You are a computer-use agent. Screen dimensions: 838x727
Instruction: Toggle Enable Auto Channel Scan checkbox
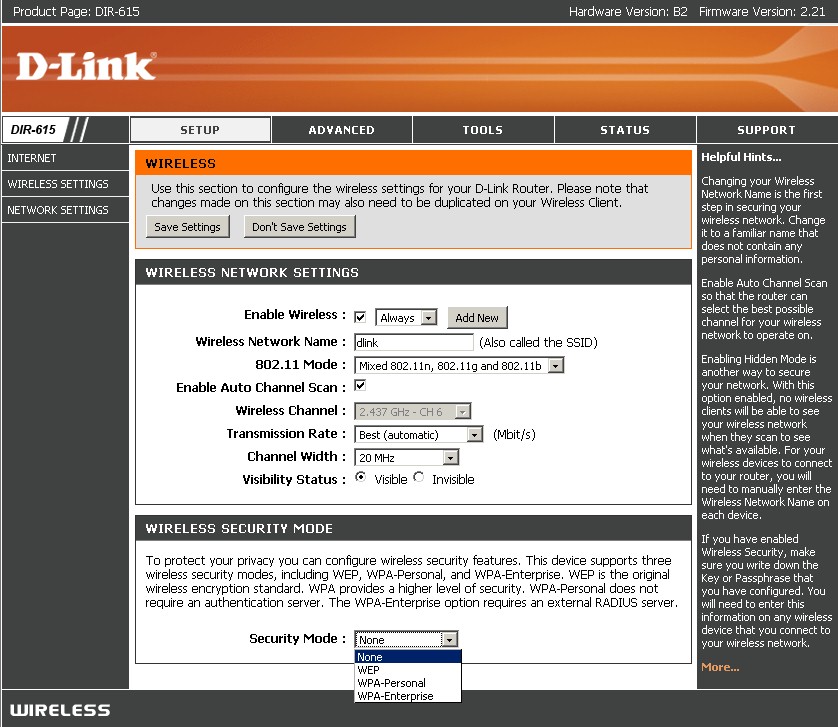pos(360,385)
